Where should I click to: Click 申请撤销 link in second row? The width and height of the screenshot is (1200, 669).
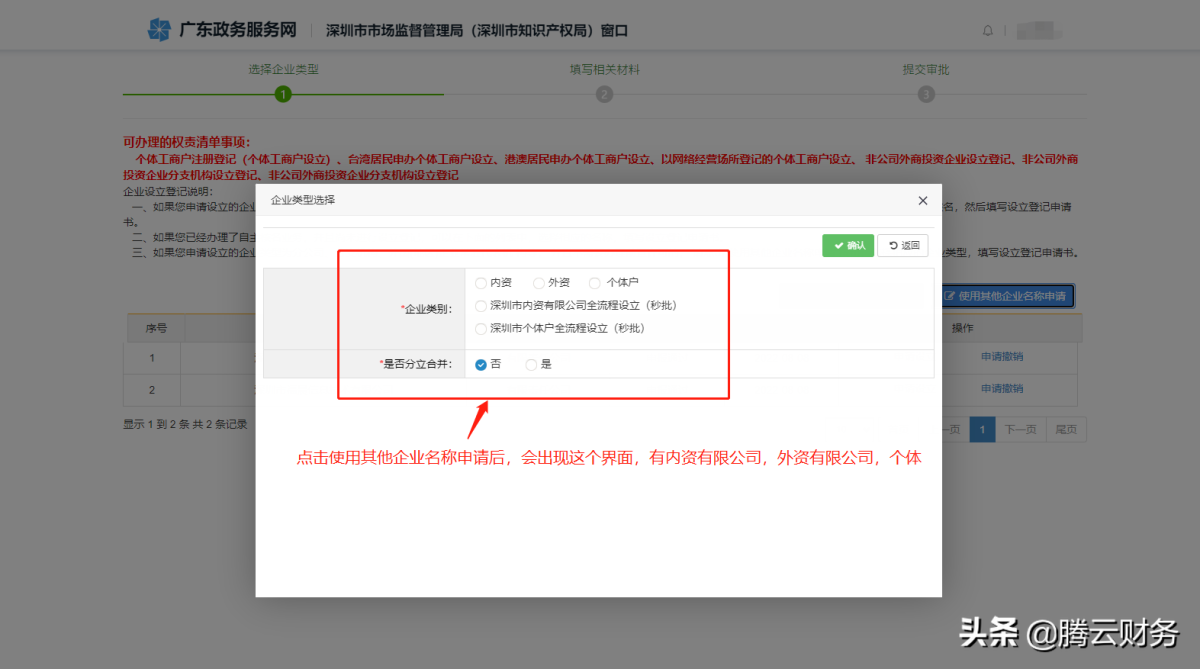click(1001, 389)
